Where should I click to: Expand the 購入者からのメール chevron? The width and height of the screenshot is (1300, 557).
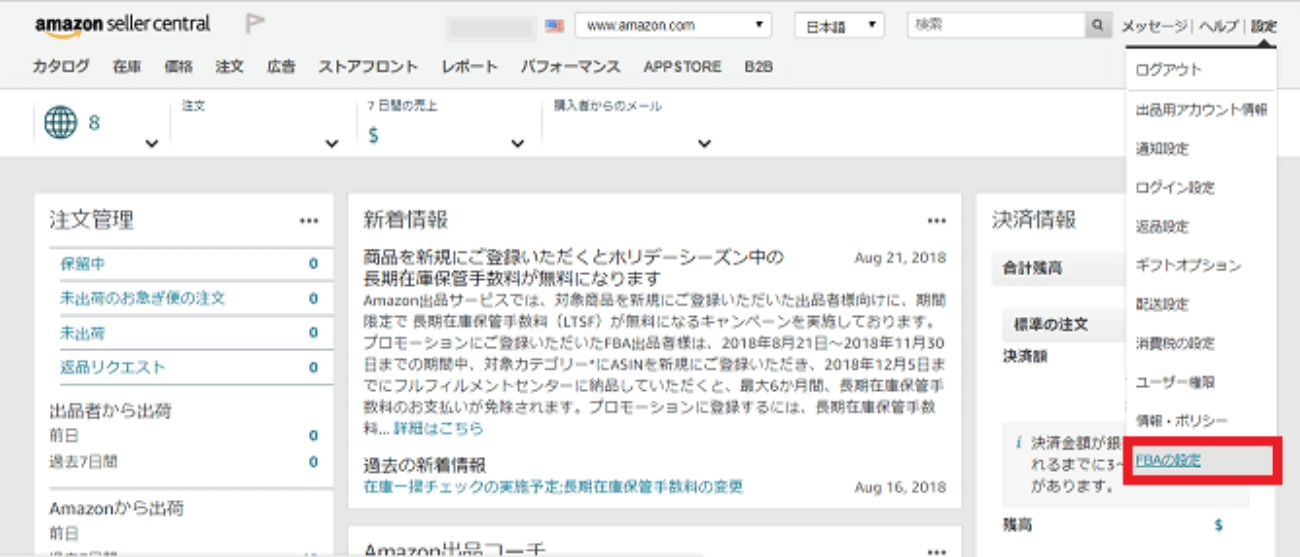(704, 144)
